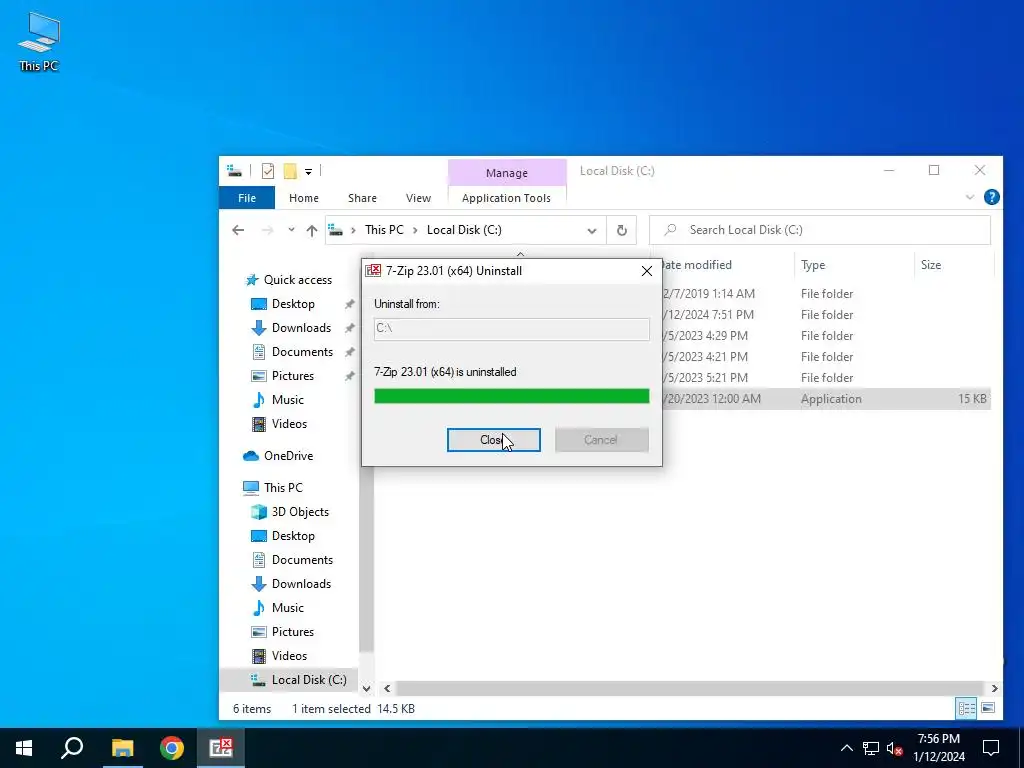
Task: Select Quick access in navigation pane
Action: pos(298,280)
